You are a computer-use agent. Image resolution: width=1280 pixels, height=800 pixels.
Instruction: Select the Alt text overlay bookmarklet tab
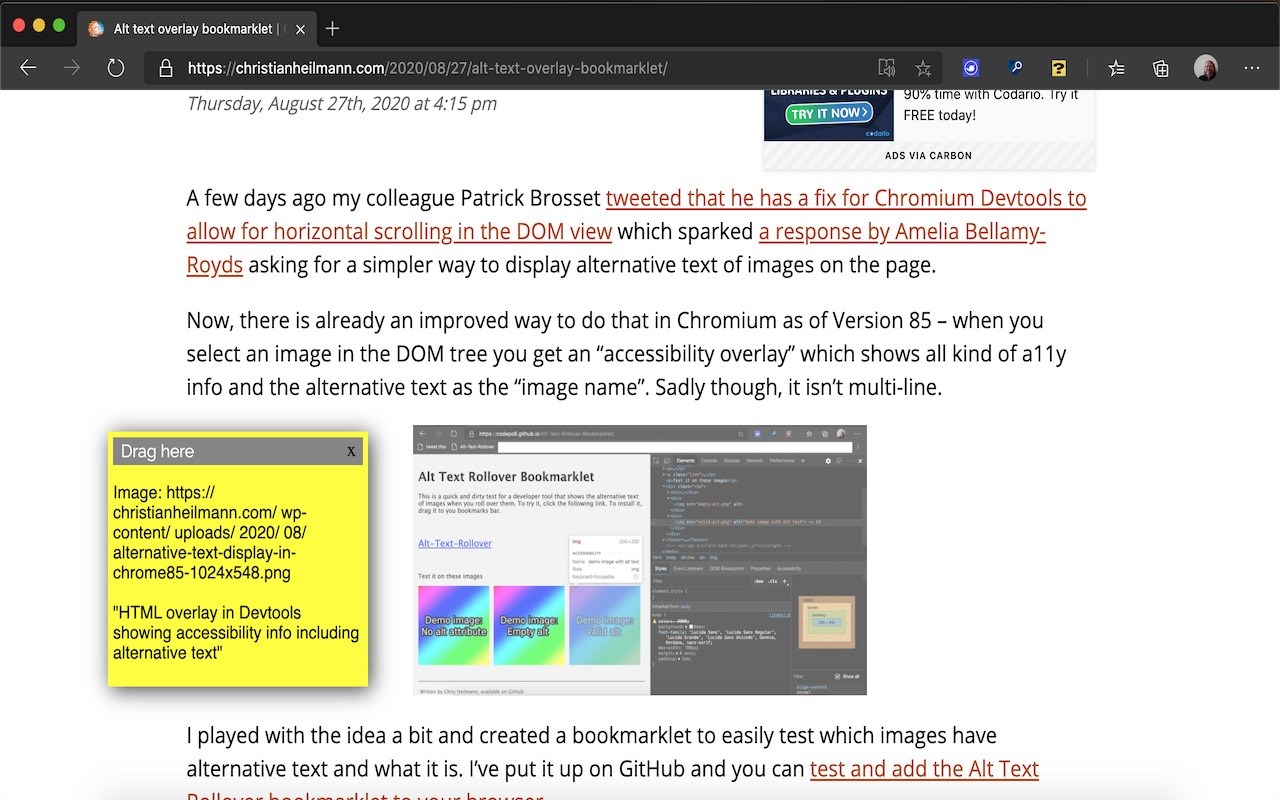click(195, 28)
